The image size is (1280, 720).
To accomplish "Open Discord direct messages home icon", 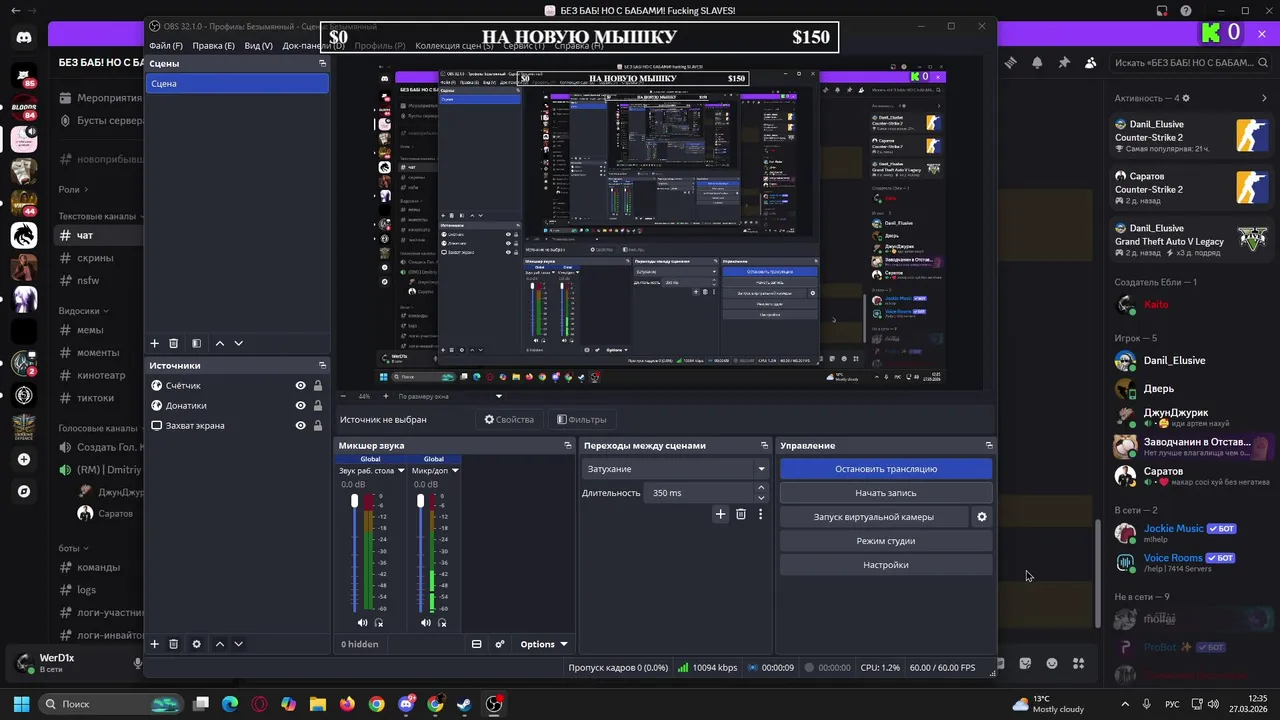I will point(24,38).
